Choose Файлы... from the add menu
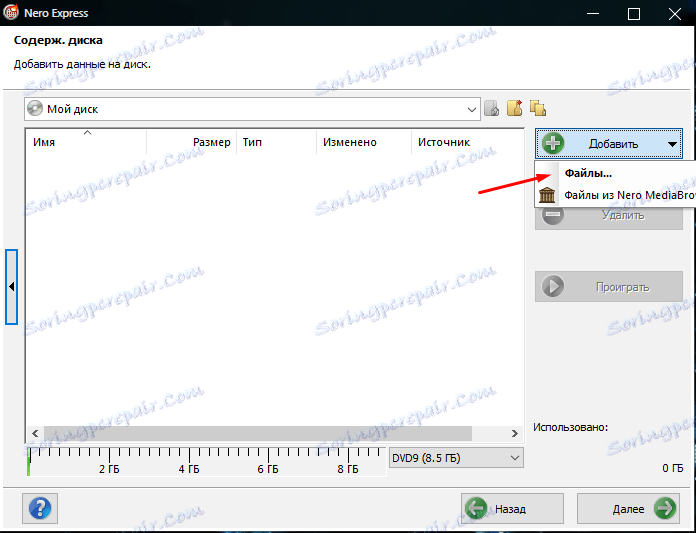 [x=615, y=174]
